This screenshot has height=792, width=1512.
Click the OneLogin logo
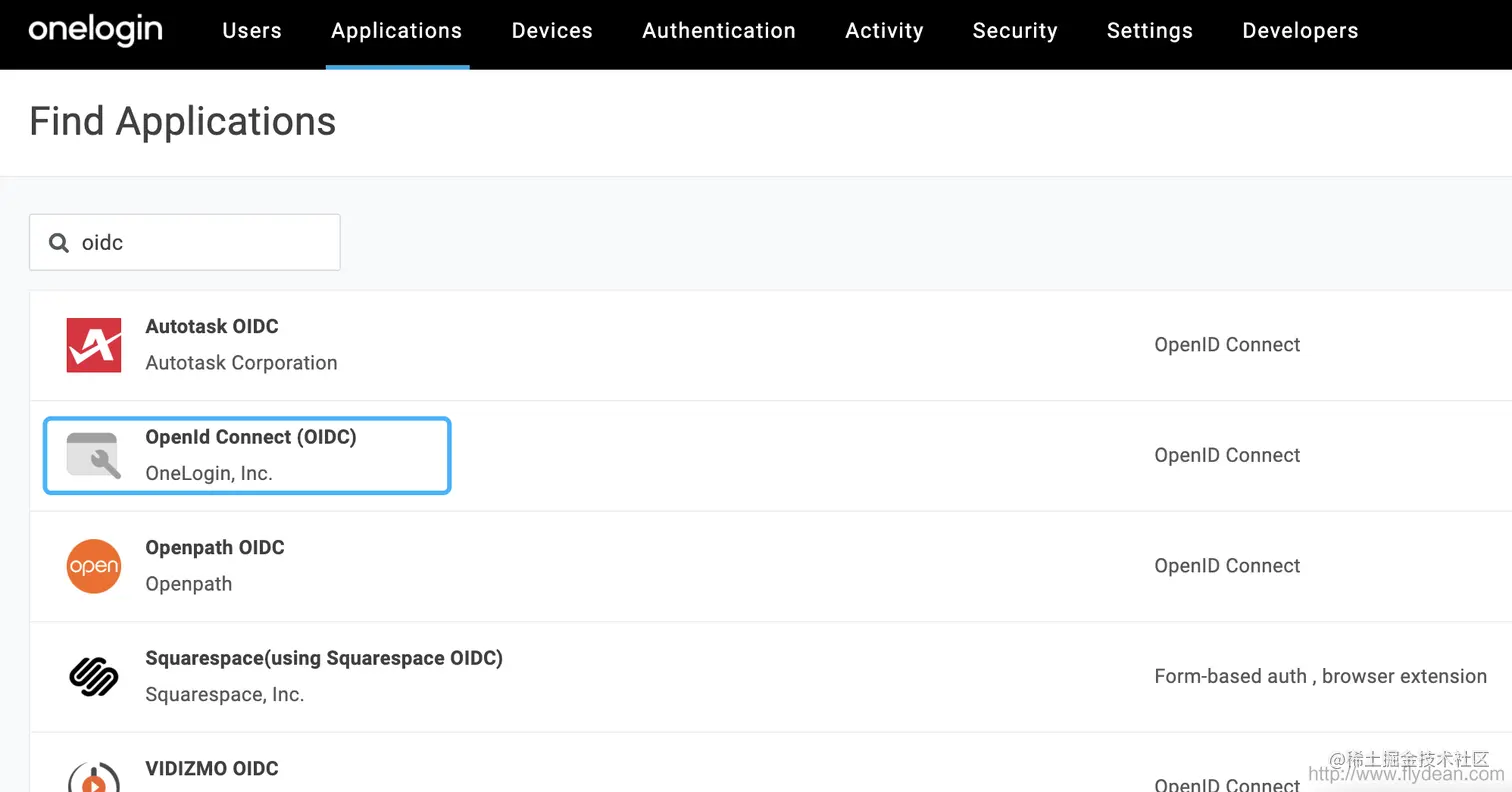pyautogui.click(x=95, y=30)
